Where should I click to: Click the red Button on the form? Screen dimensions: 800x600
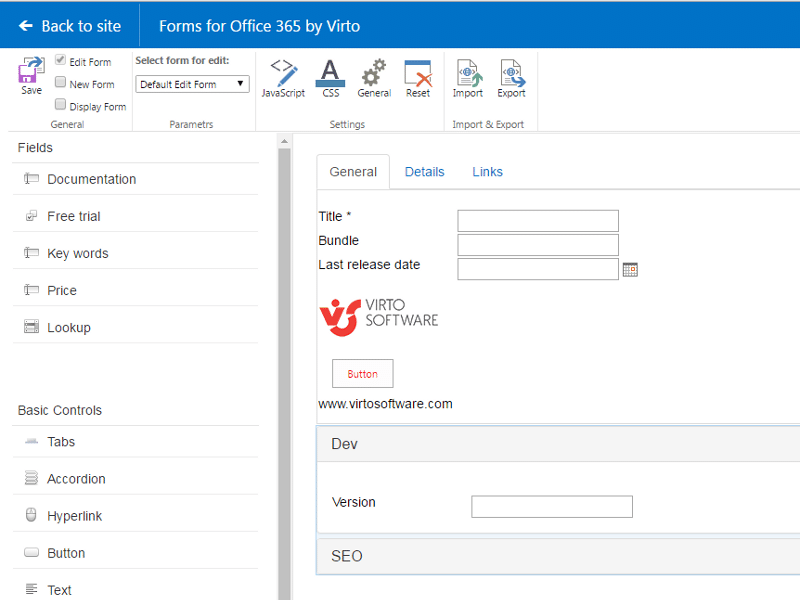coord(363,373)
